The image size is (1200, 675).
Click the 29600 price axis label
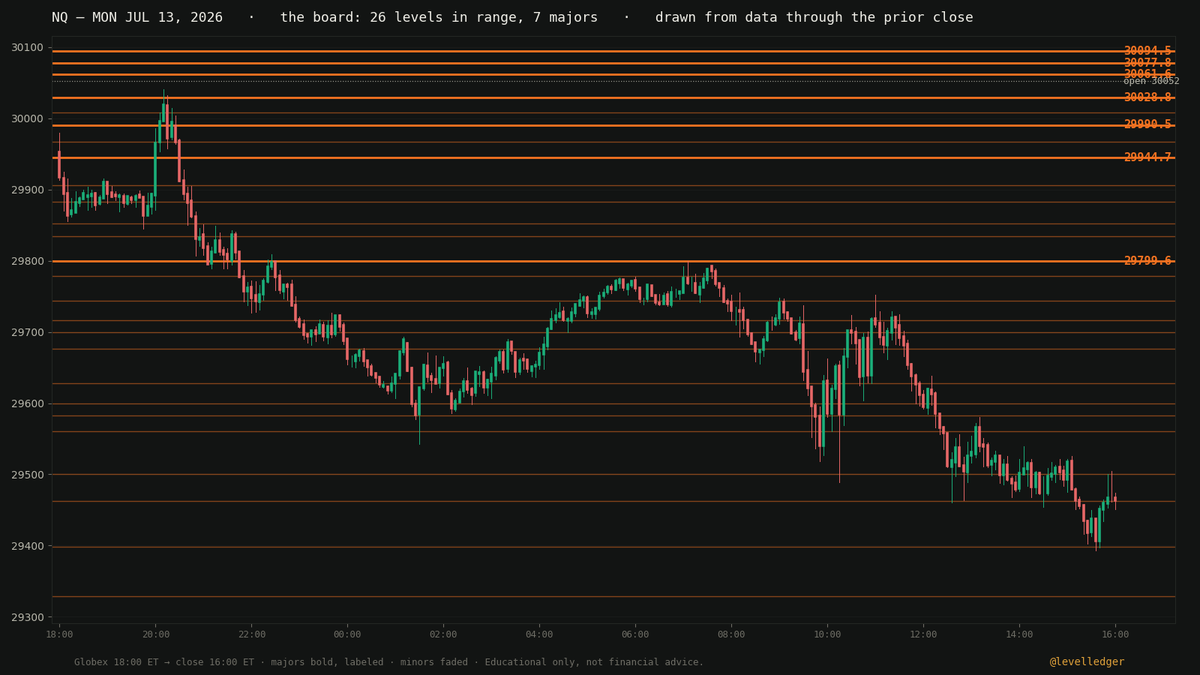27,404
